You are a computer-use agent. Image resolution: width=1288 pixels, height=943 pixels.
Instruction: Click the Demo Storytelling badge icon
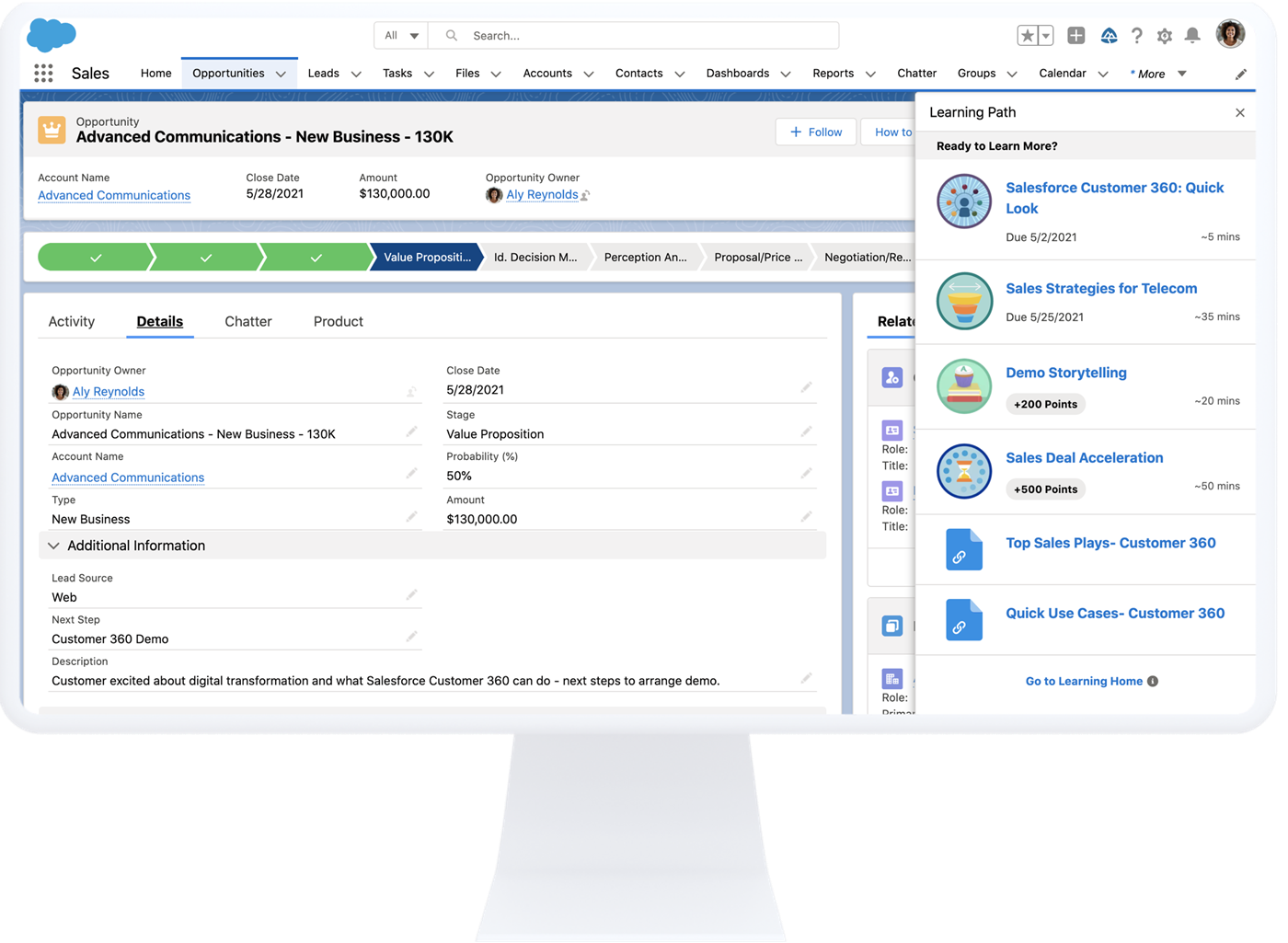(x=964, y=386)
